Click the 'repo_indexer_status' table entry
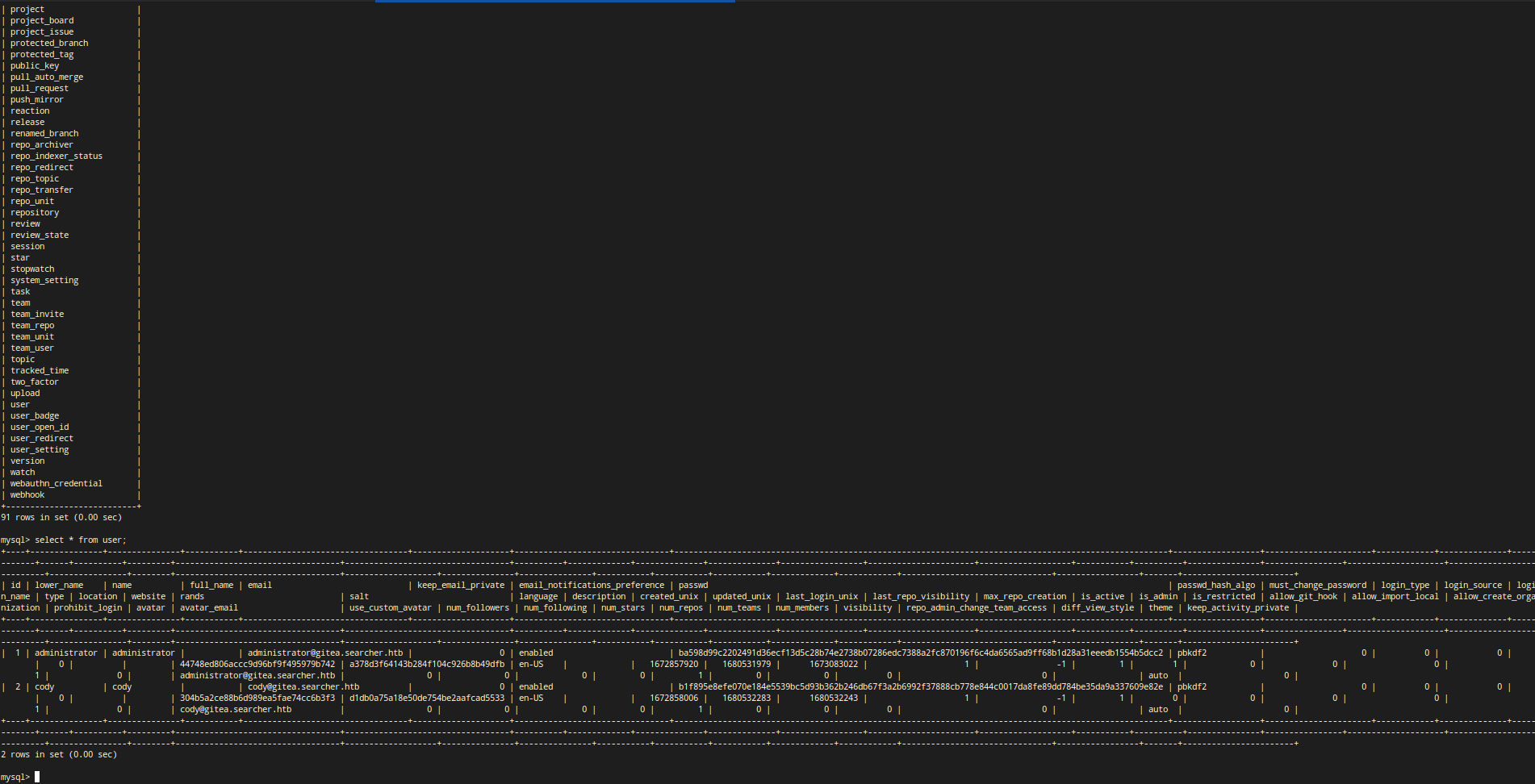Image resolution: width=1535 pixels, height=784 pixels. coord(56,156)
